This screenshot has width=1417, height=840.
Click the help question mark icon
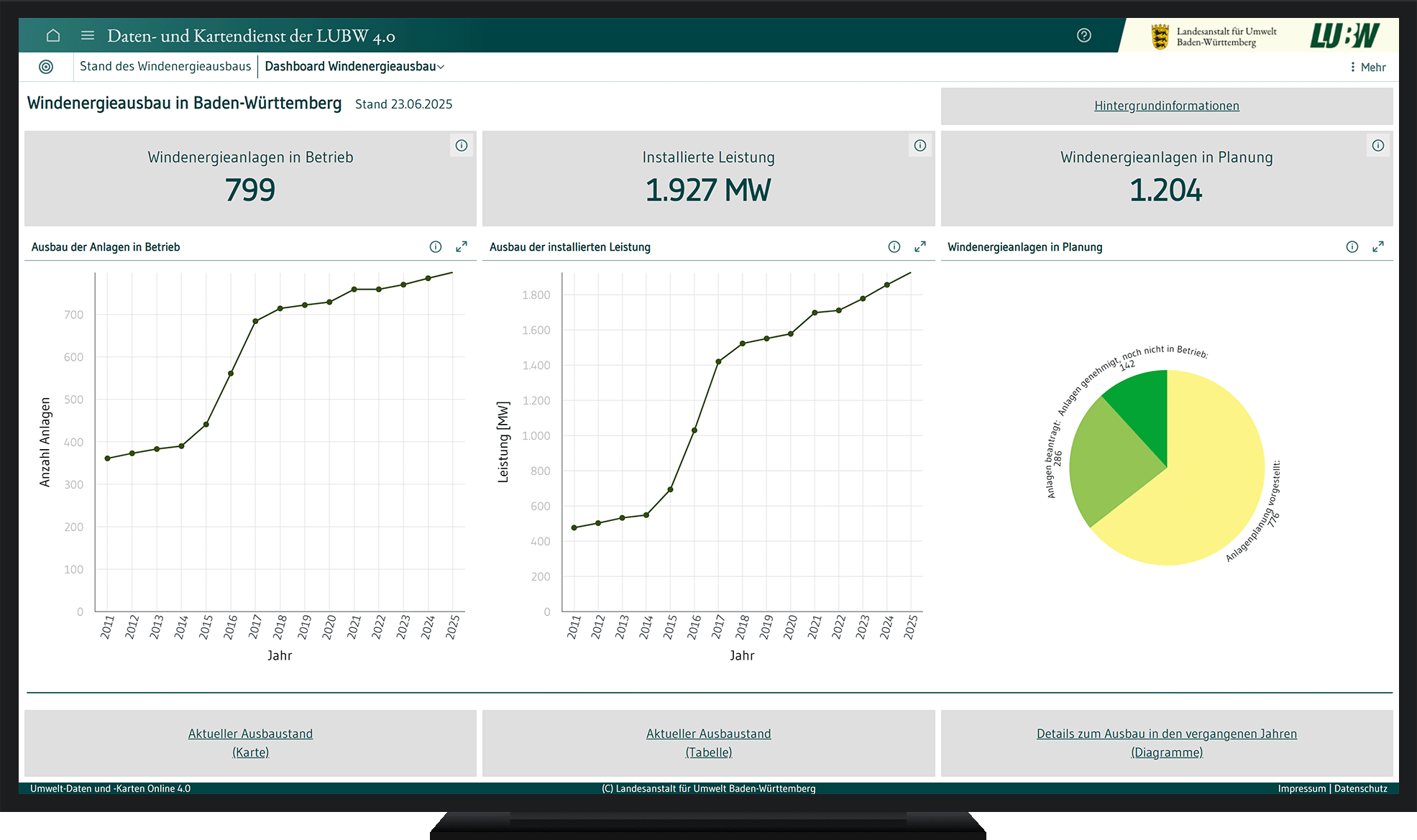tap(1084, 35)
